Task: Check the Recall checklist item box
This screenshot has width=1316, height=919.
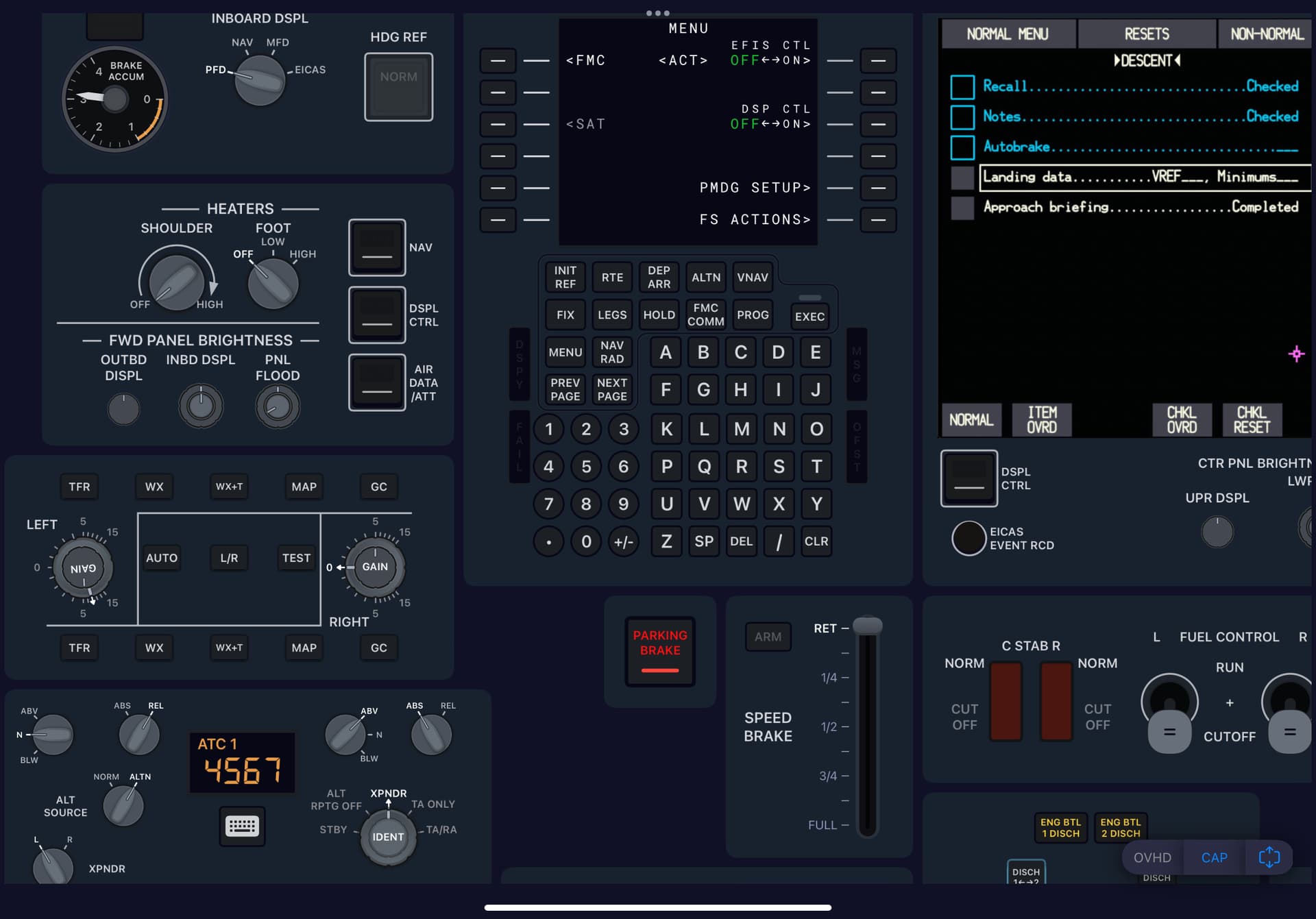Action: point(962,87)
